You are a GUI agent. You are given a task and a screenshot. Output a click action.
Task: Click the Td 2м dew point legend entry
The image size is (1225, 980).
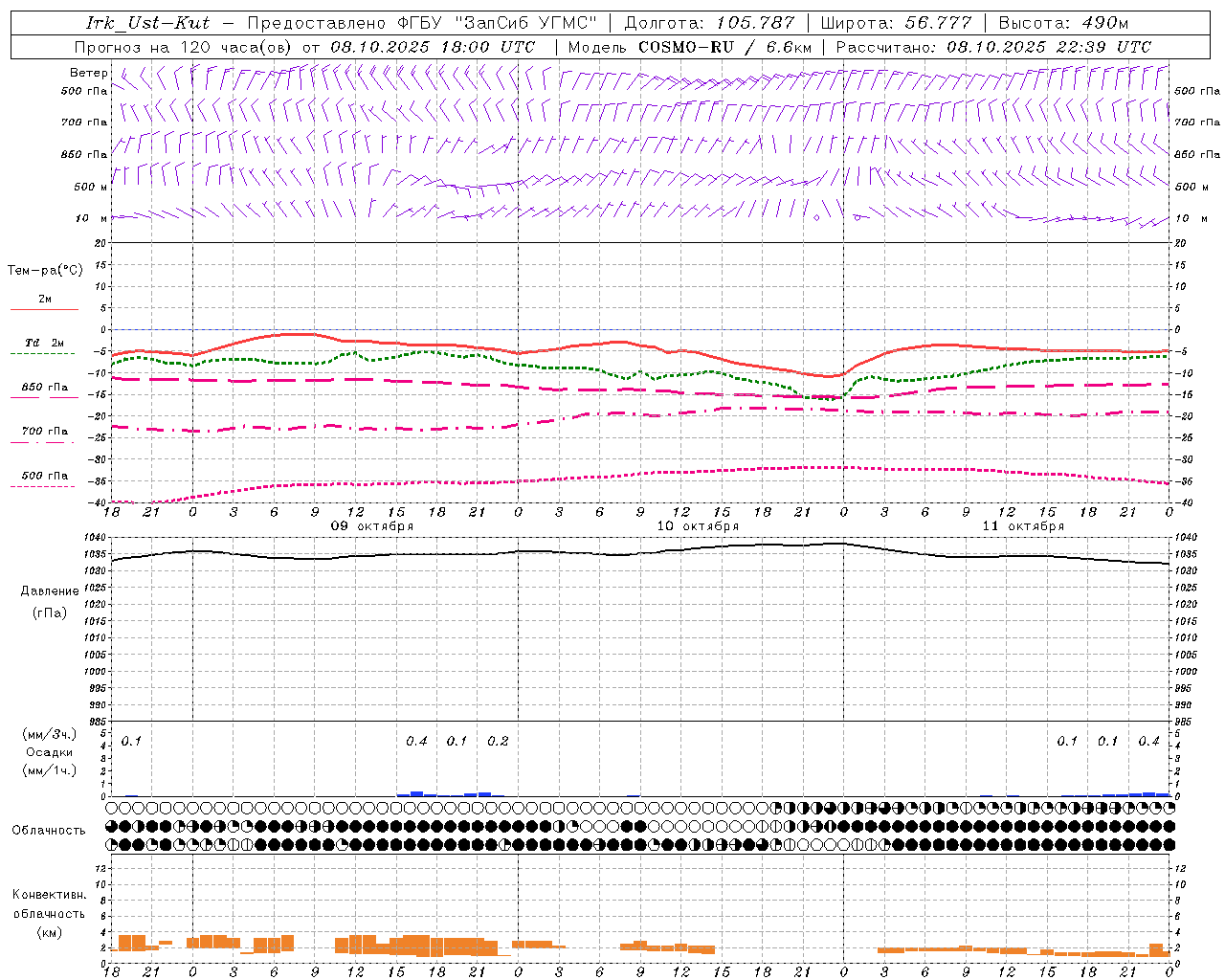click(x=45, y=343)
